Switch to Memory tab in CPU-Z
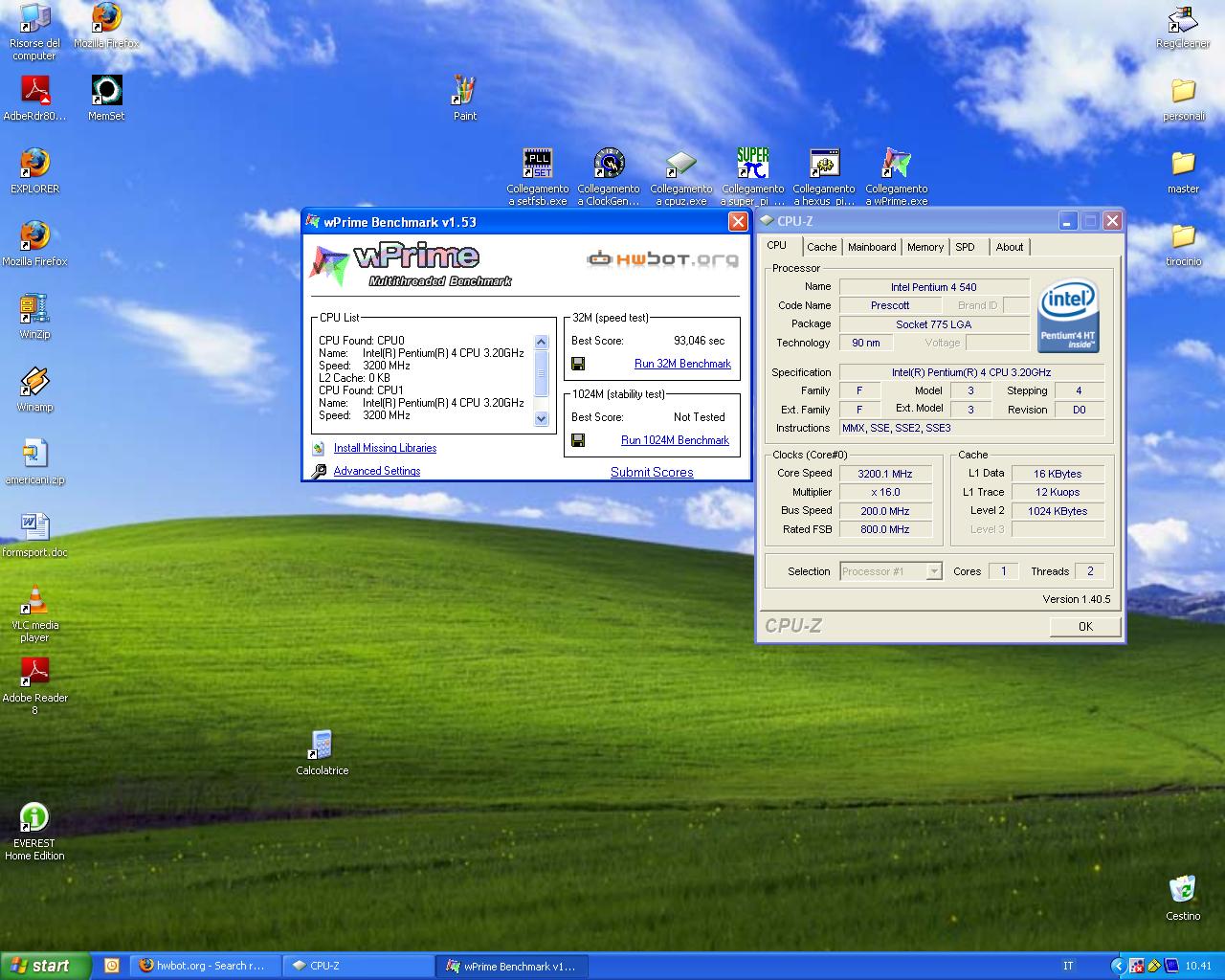 pos(925,247)
